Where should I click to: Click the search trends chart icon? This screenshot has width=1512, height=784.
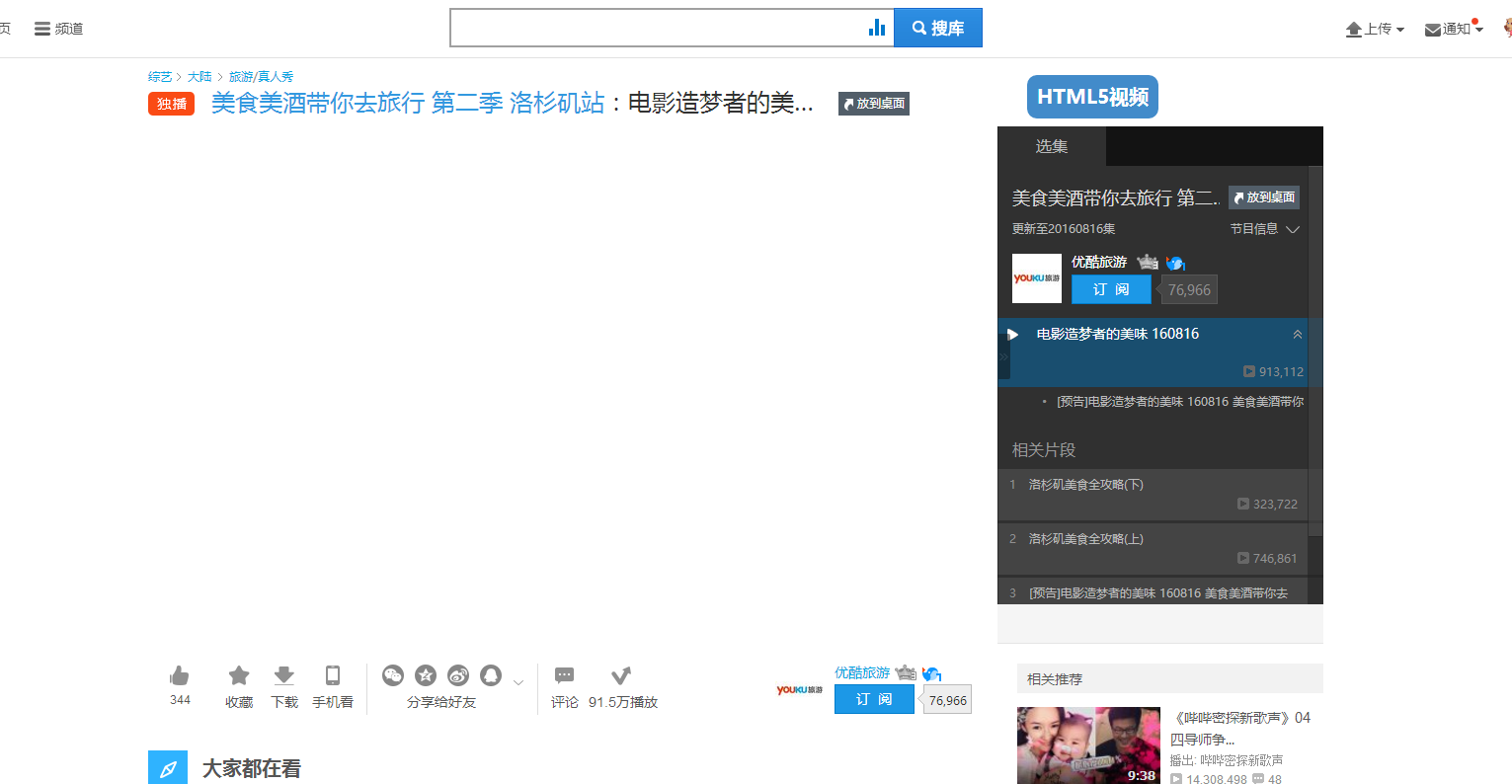click(x=877, y=27)
